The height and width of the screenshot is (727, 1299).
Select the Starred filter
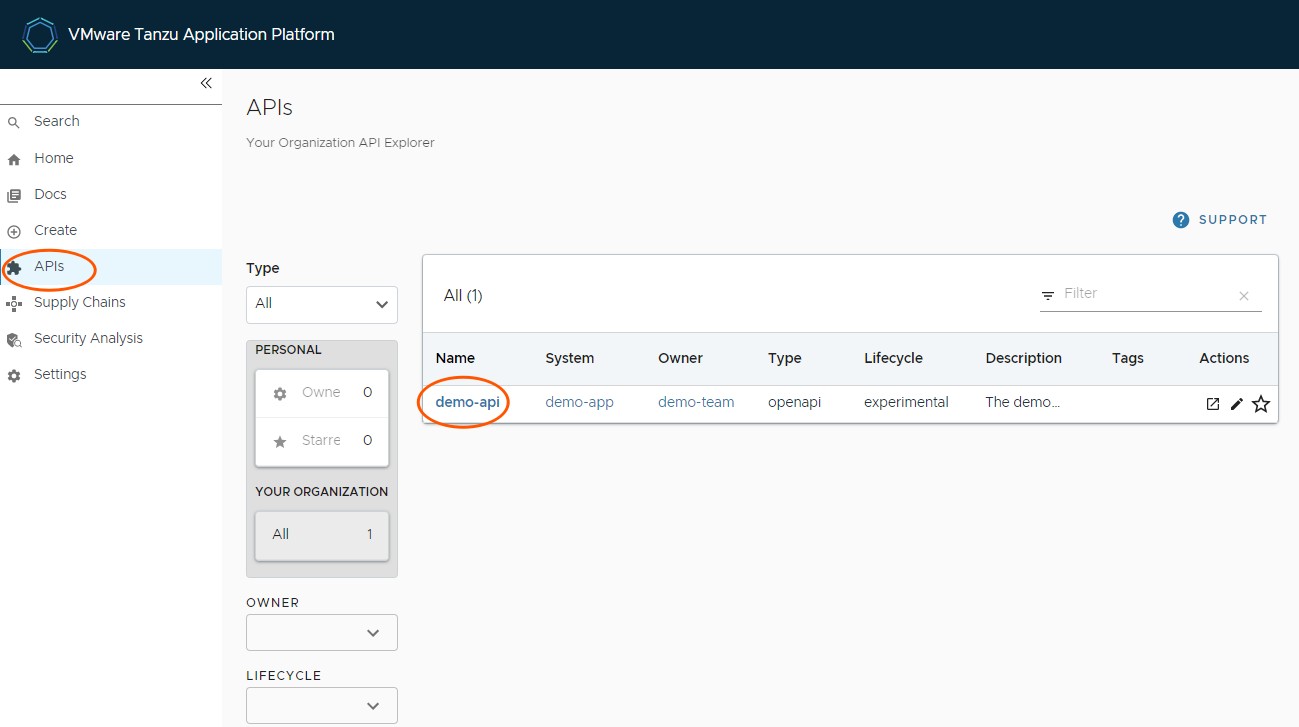(281, 440)
